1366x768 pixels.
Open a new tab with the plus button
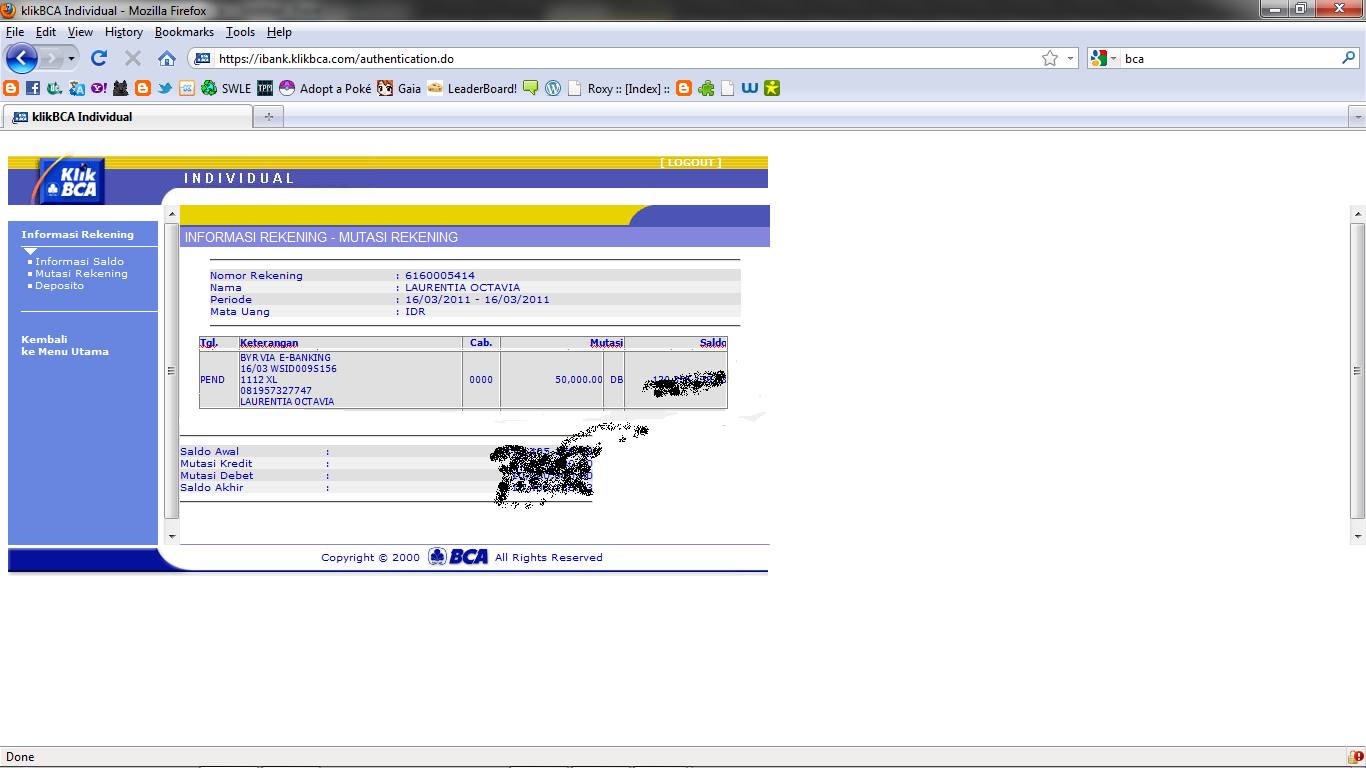(268, 117)
